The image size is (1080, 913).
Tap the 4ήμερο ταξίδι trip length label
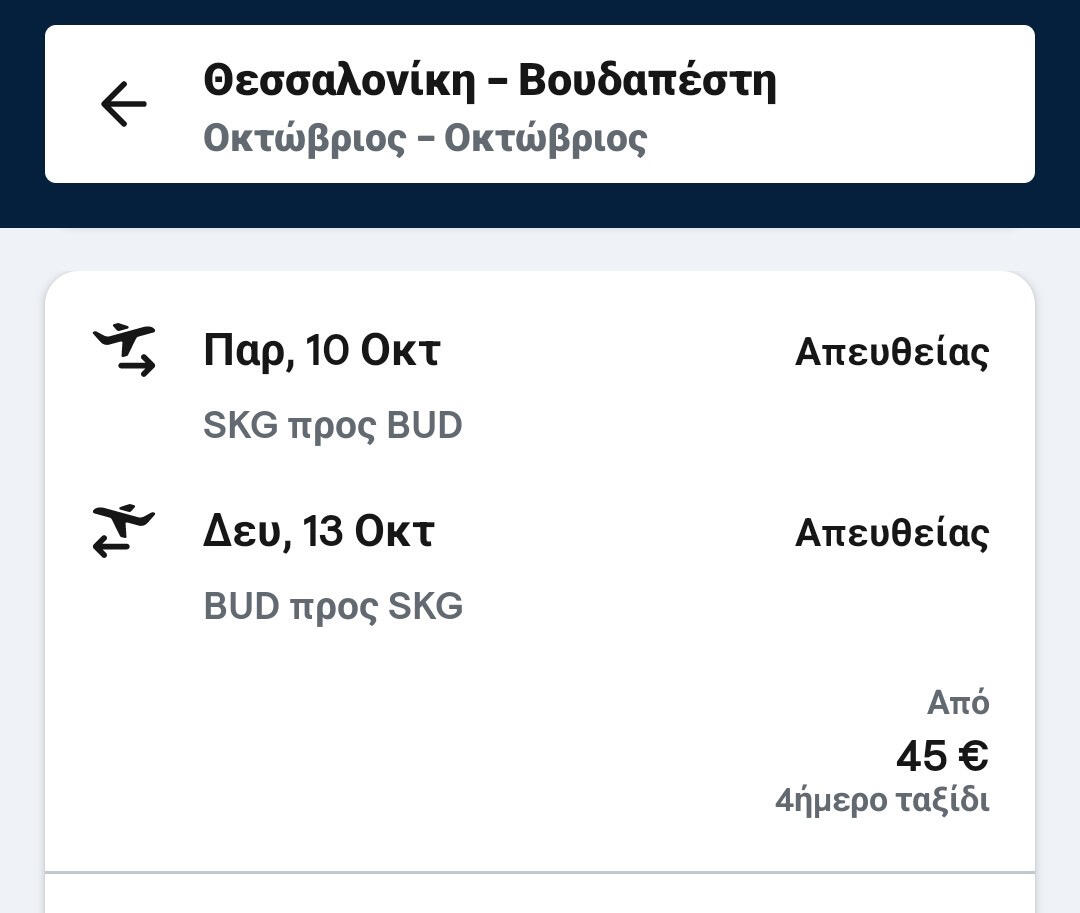pos(881,801)
